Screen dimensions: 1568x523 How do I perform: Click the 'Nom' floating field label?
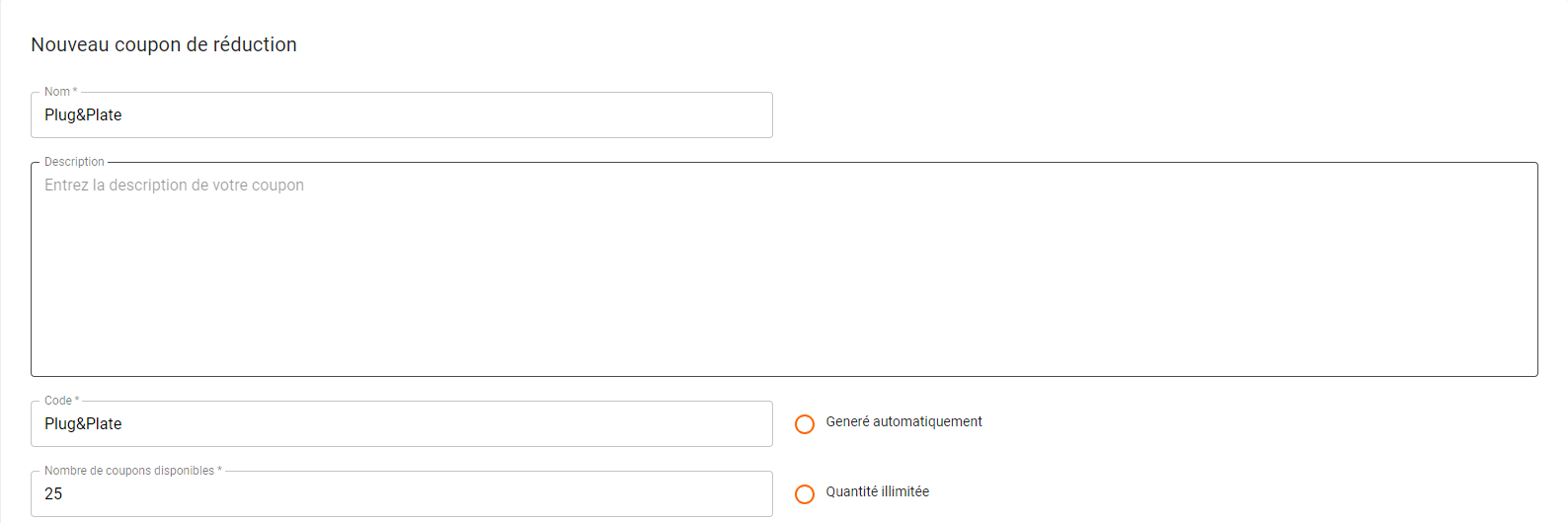[x=56, y=92]
